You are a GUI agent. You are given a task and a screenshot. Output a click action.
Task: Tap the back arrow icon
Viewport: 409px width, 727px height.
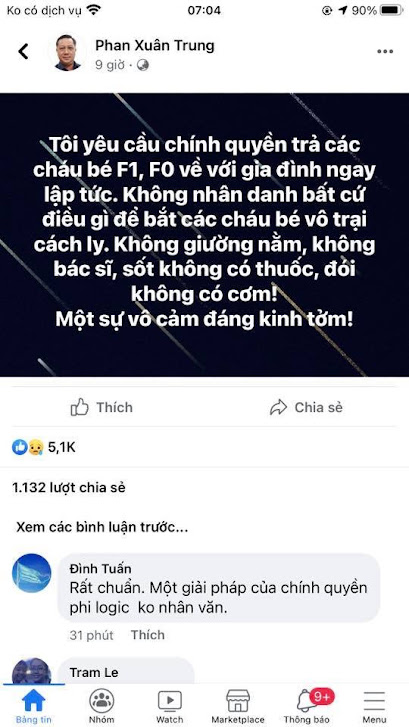(23, 51)
